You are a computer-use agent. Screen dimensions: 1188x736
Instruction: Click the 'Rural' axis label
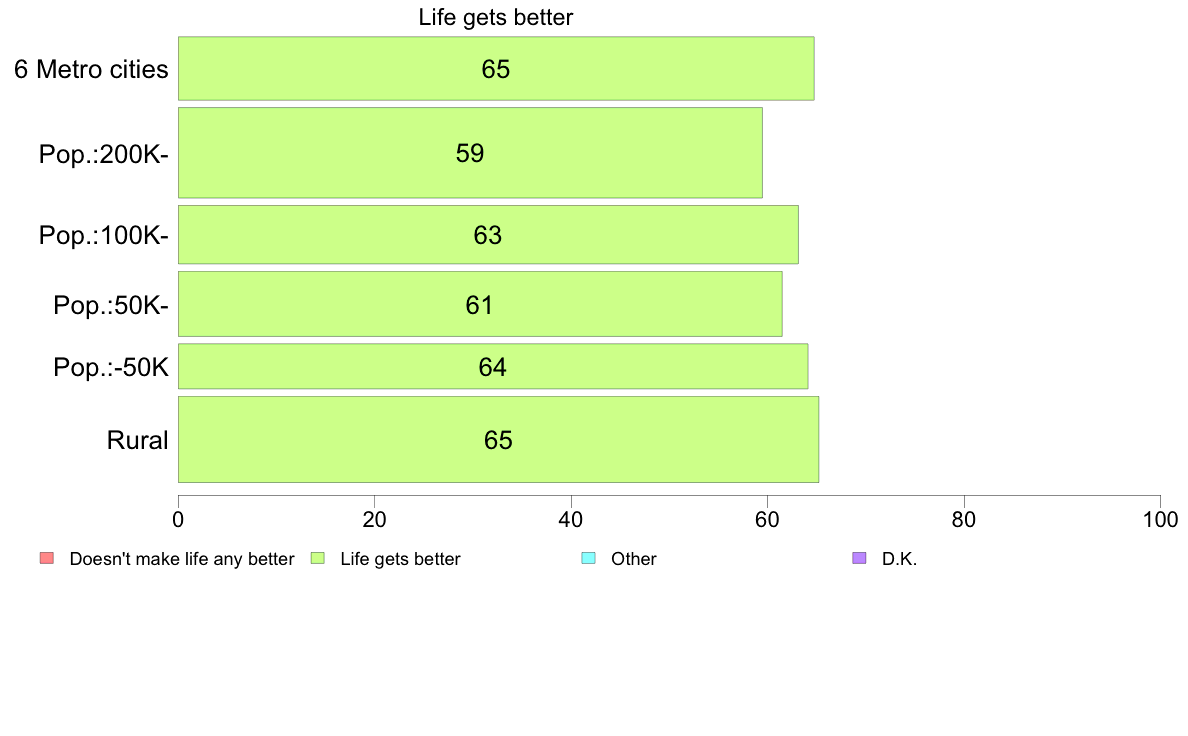click(x=137, y=440)
